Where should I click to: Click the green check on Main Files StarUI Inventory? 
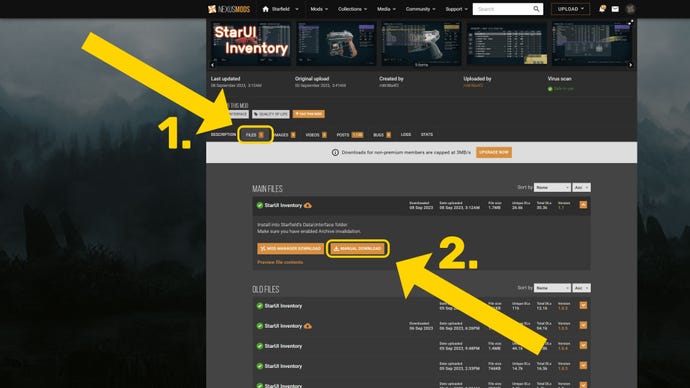point(260,205)
